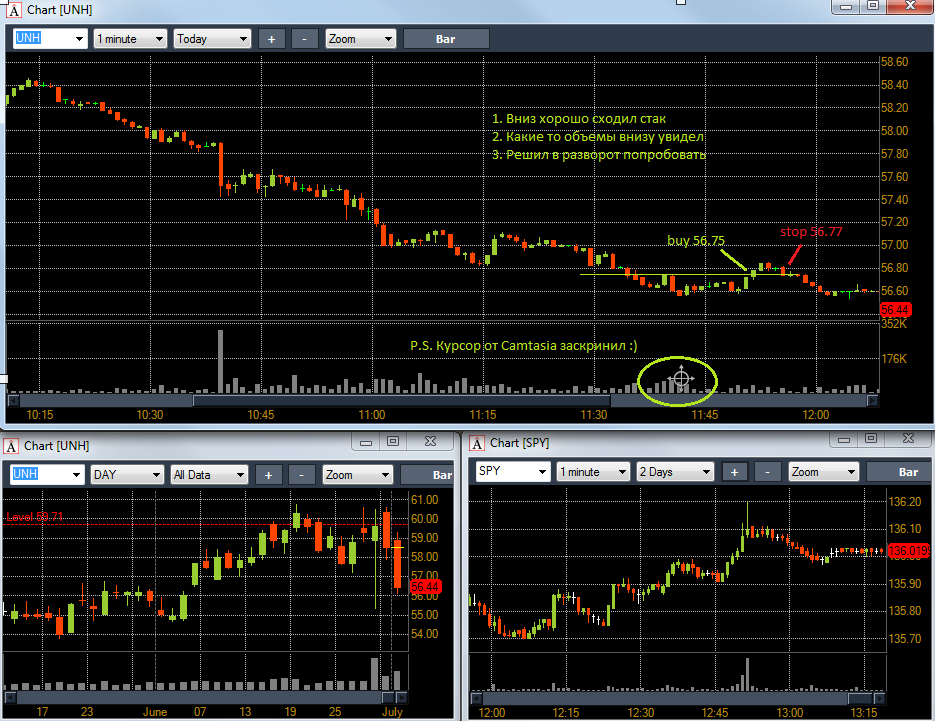Screen dimensions: 935x721
Task: Minimize the daily Chart [UNH] window
Action: [366, 442]
